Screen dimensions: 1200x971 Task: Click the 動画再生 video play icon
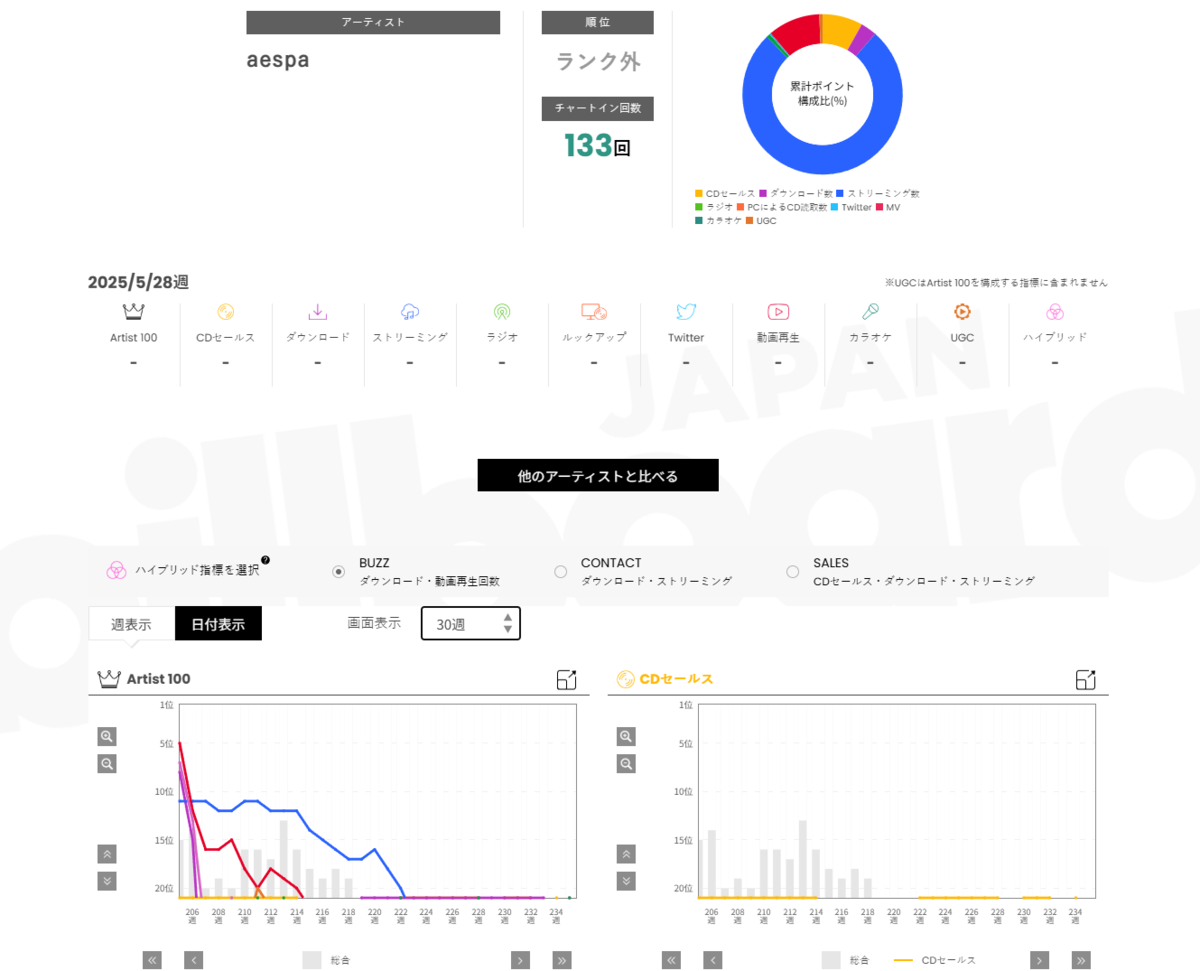tap(778, 312)
